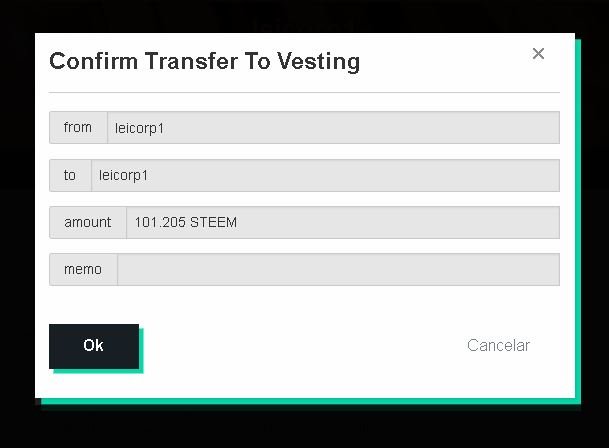Screen dimensions: 609x448
Task: Click the STEEM currency text in amount
Action: click(213, 222)
